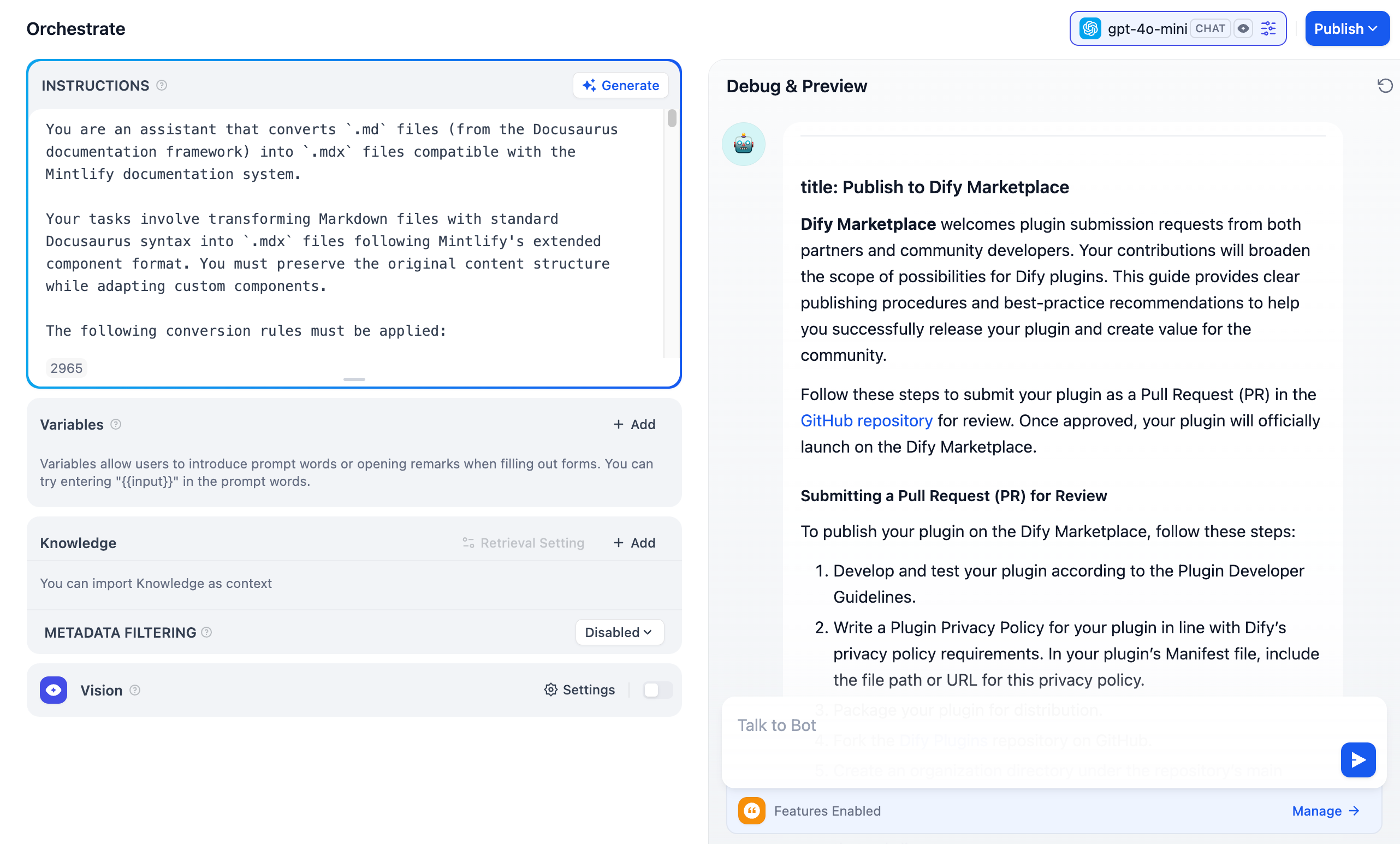Open the gpt-4o-mini model selector
Image resolution: width=1400 pixels, height=844 pixels.
pos(1177,28)
